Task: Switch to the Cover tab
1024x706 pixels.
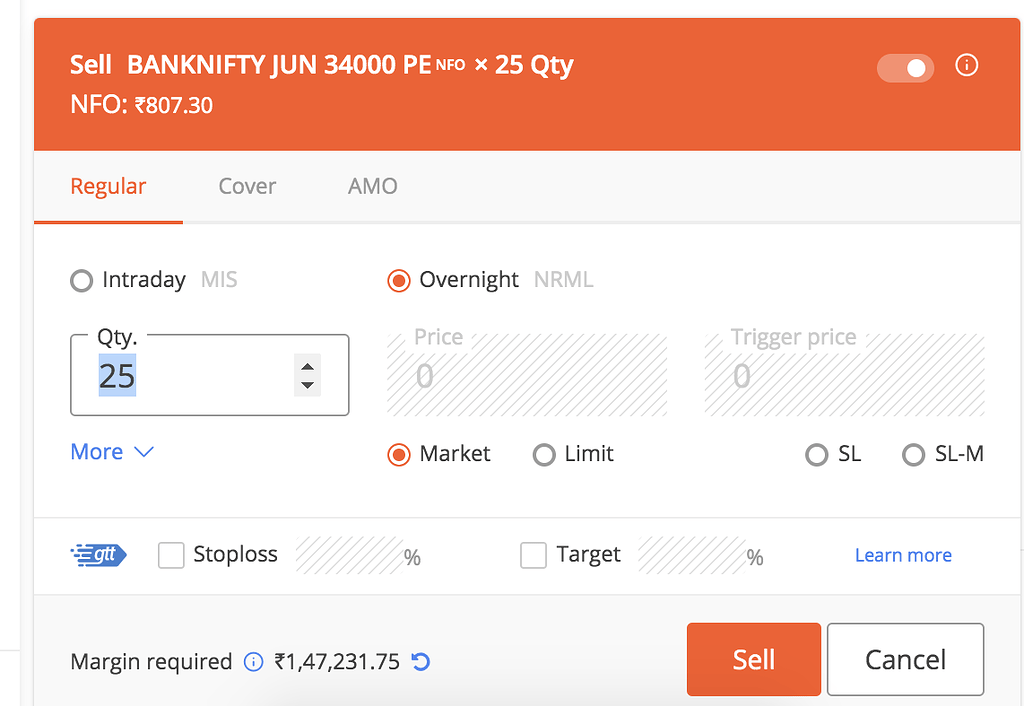Action: (246, 186)
